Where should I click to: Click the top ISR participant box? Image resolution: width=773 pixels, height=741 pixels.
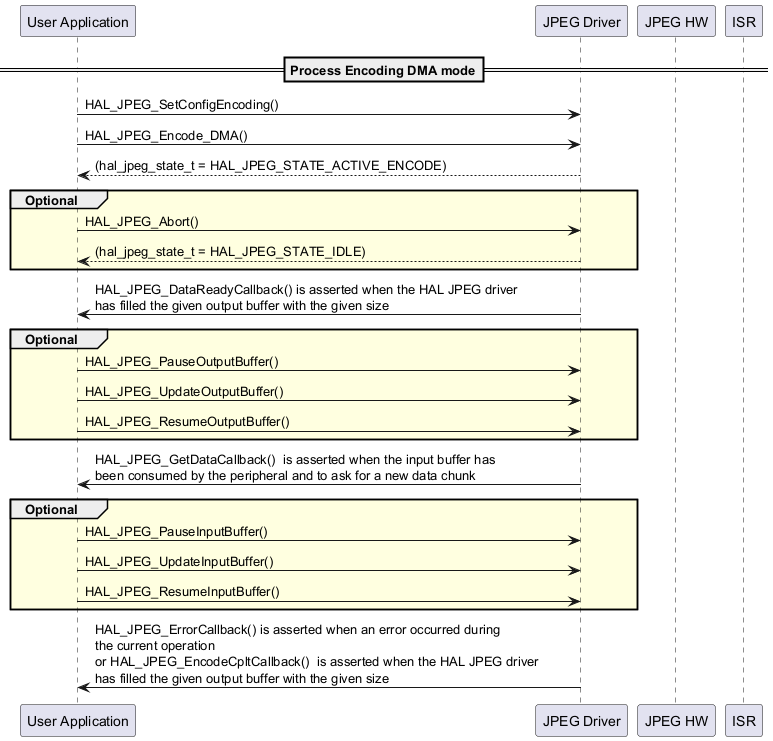click(743, 22)
